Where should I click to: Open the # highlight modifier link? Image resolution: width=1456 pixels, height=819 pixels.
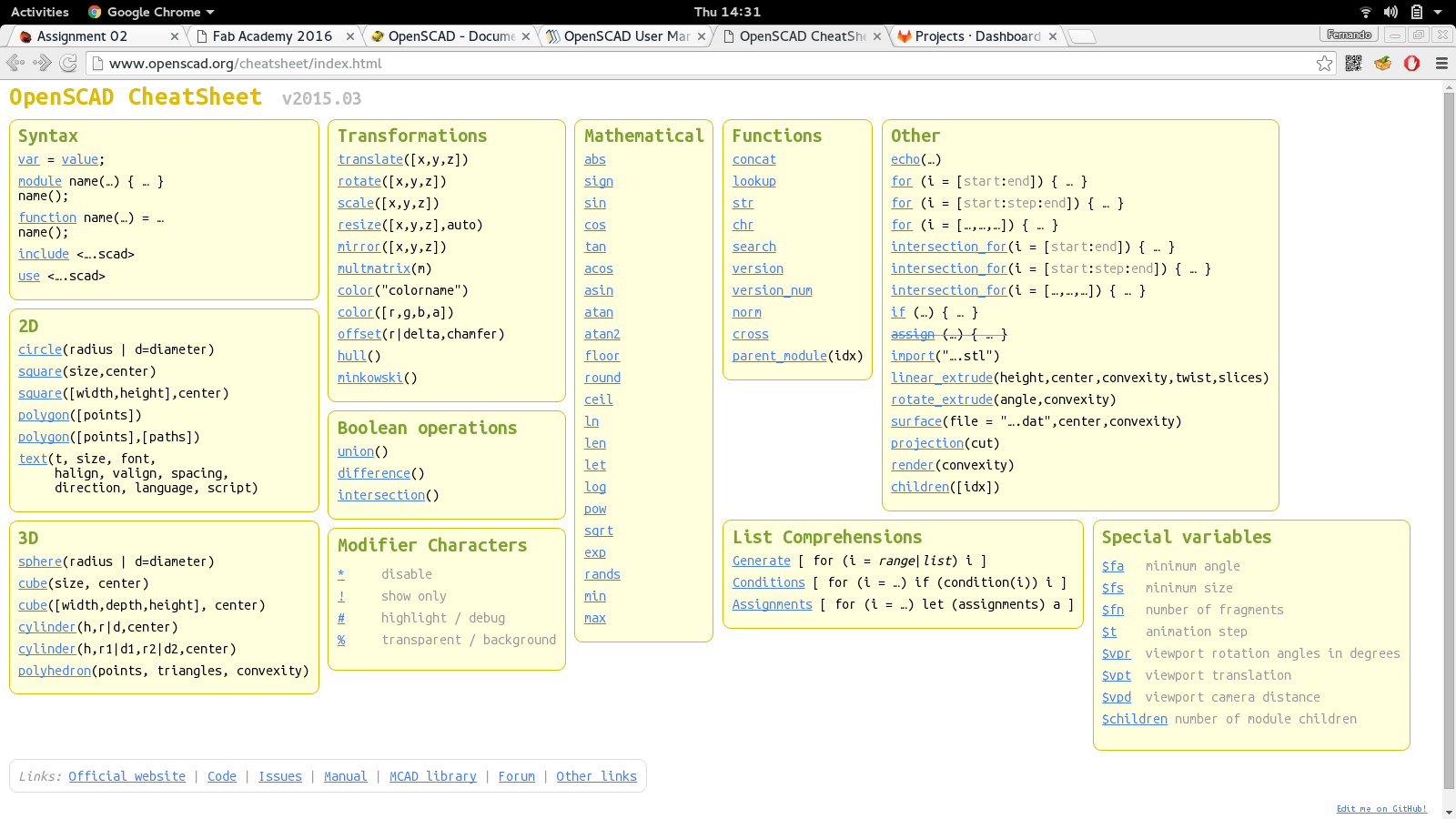(x=341, y=618)
